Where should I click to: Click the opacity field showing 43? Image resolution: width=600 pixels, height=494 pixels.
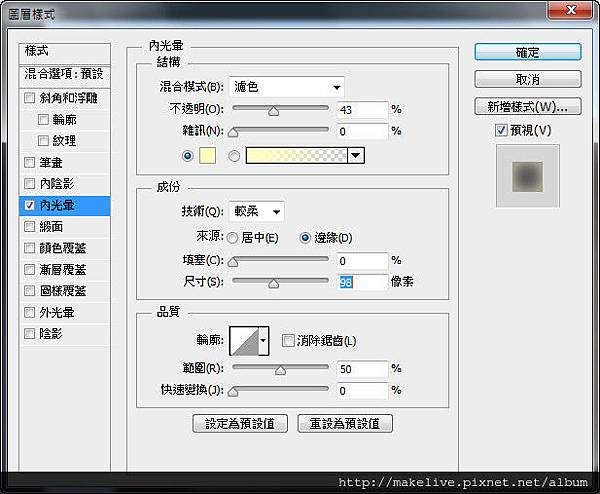[x=362, y=110]
